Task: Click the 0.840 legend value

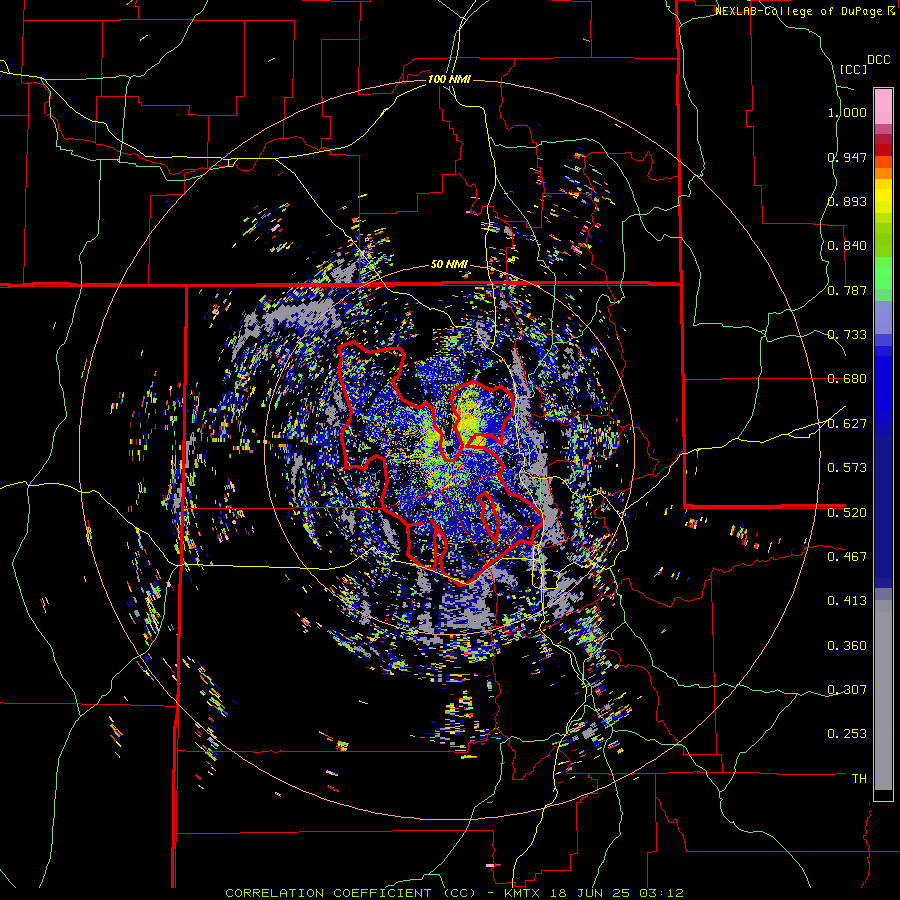Action: [847, 246]
